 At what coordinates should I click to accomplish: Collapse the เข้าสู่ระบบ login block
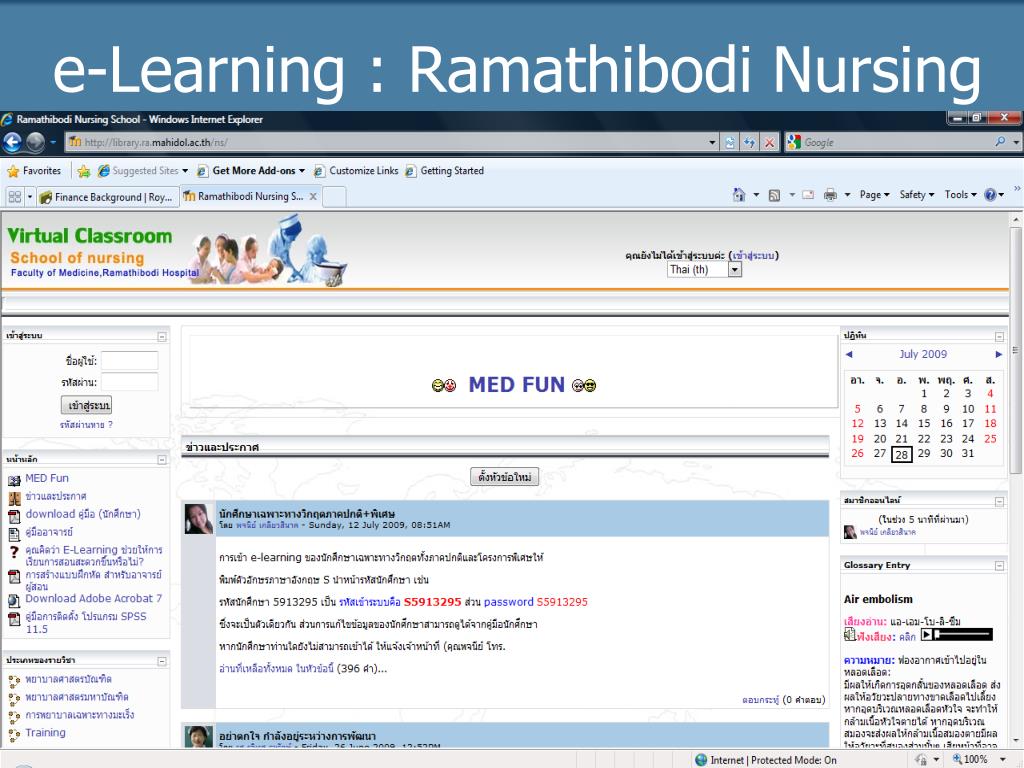(162, 337)
